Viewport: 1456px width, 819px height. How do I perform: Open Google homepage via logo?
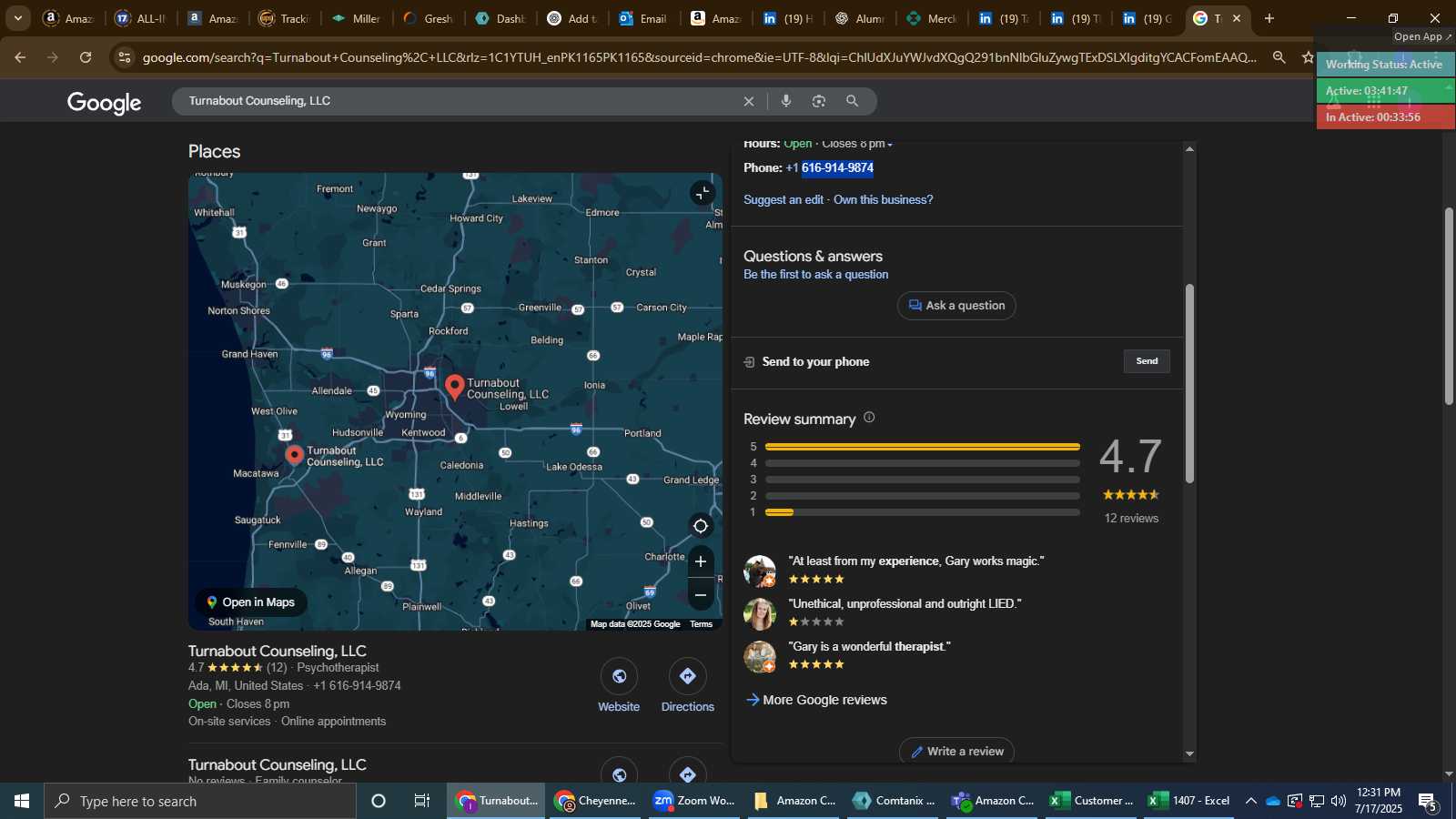point(104,103)
